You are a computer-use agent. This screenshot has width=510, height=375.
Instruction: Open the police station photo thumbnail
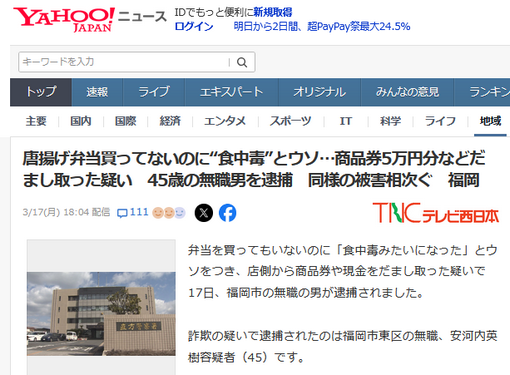click(x=101, y=314)
